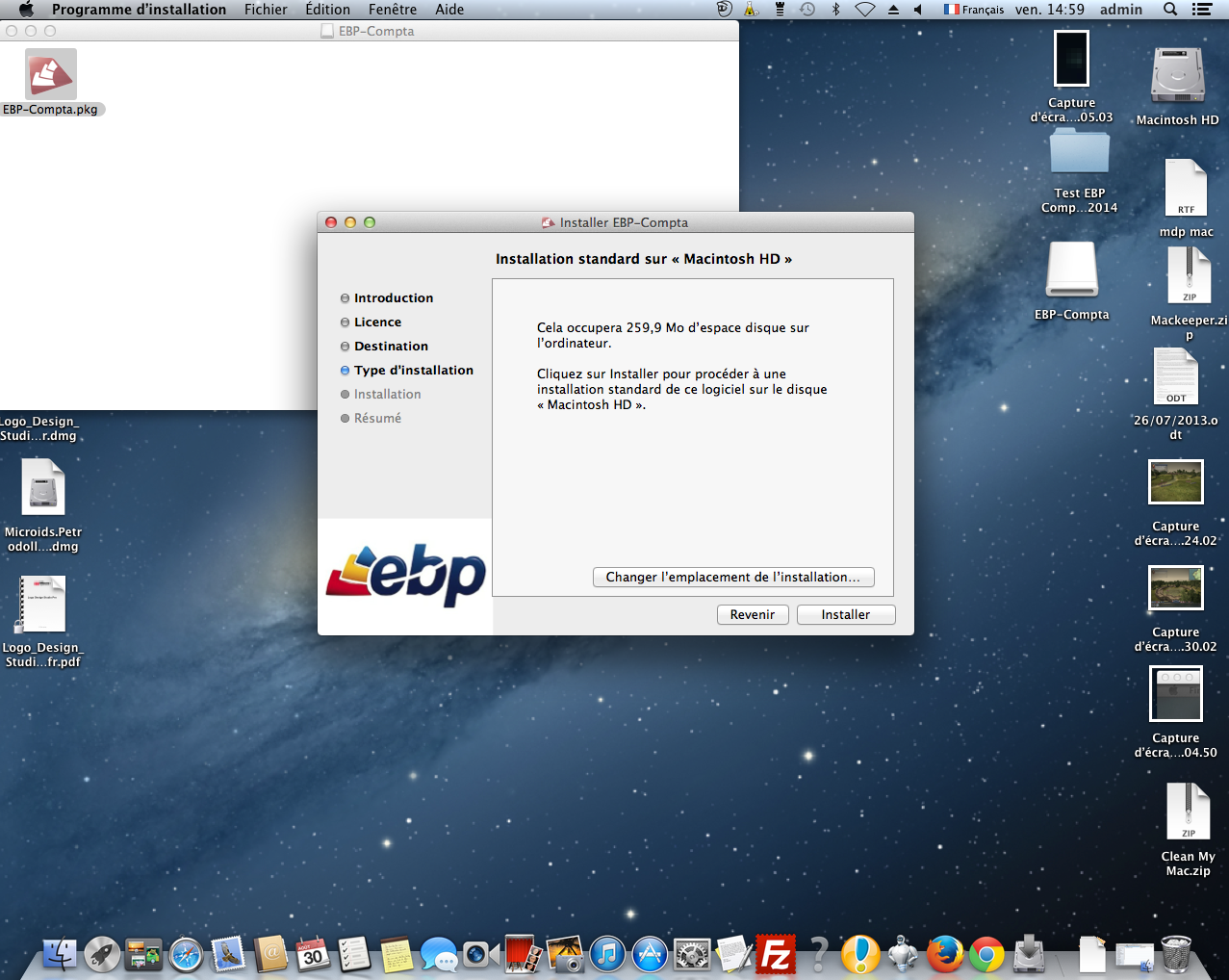Open the Fichier menu

pyautogui.click(x=266, y=10)
